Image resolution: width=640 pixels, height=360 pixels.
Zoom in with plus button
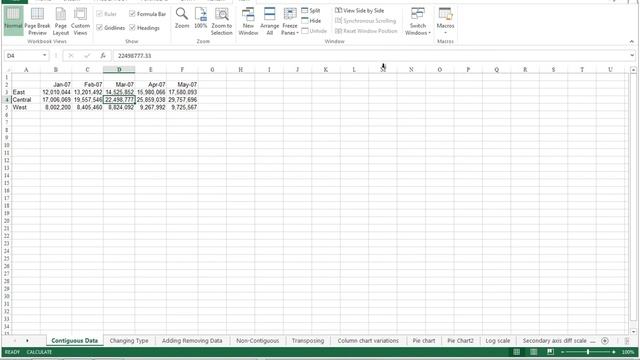(x=613, y=352)
